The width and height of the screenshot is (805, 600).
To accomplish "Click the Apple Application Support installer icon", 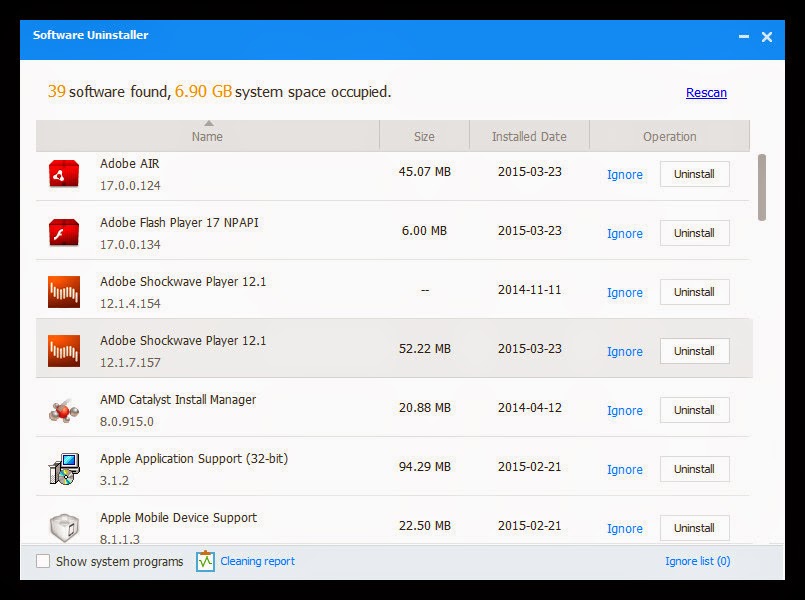I will tap(64, 469).
